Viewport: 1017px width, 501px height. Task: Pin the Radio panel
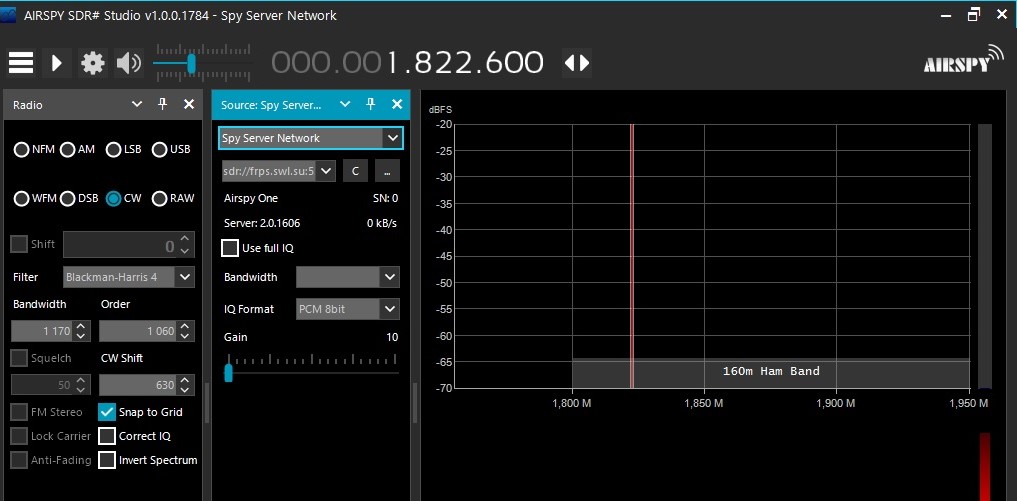(x=163, y=104)
